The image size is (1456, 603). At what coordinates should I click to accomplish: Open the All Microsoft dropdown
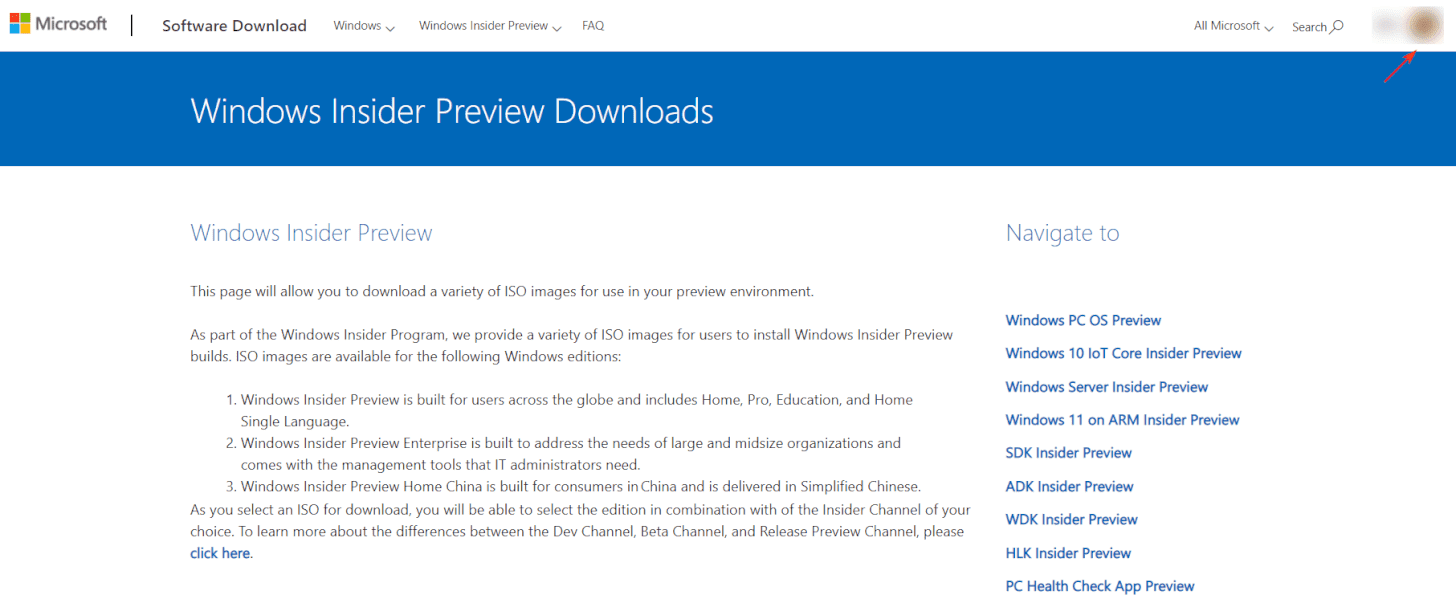(1232, 26)
